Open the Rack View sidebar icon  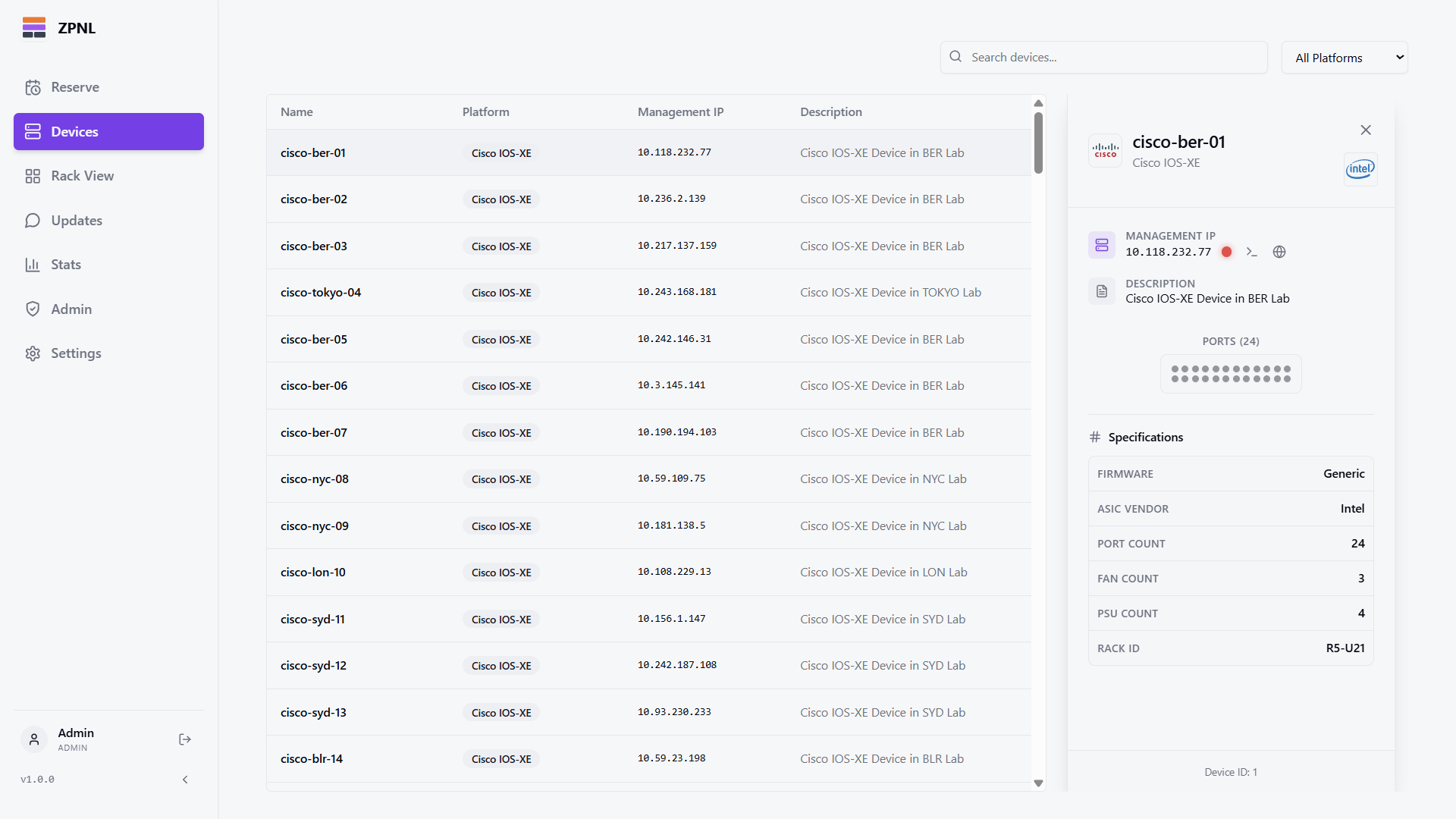pyautogui.click(x=33, y=175)
